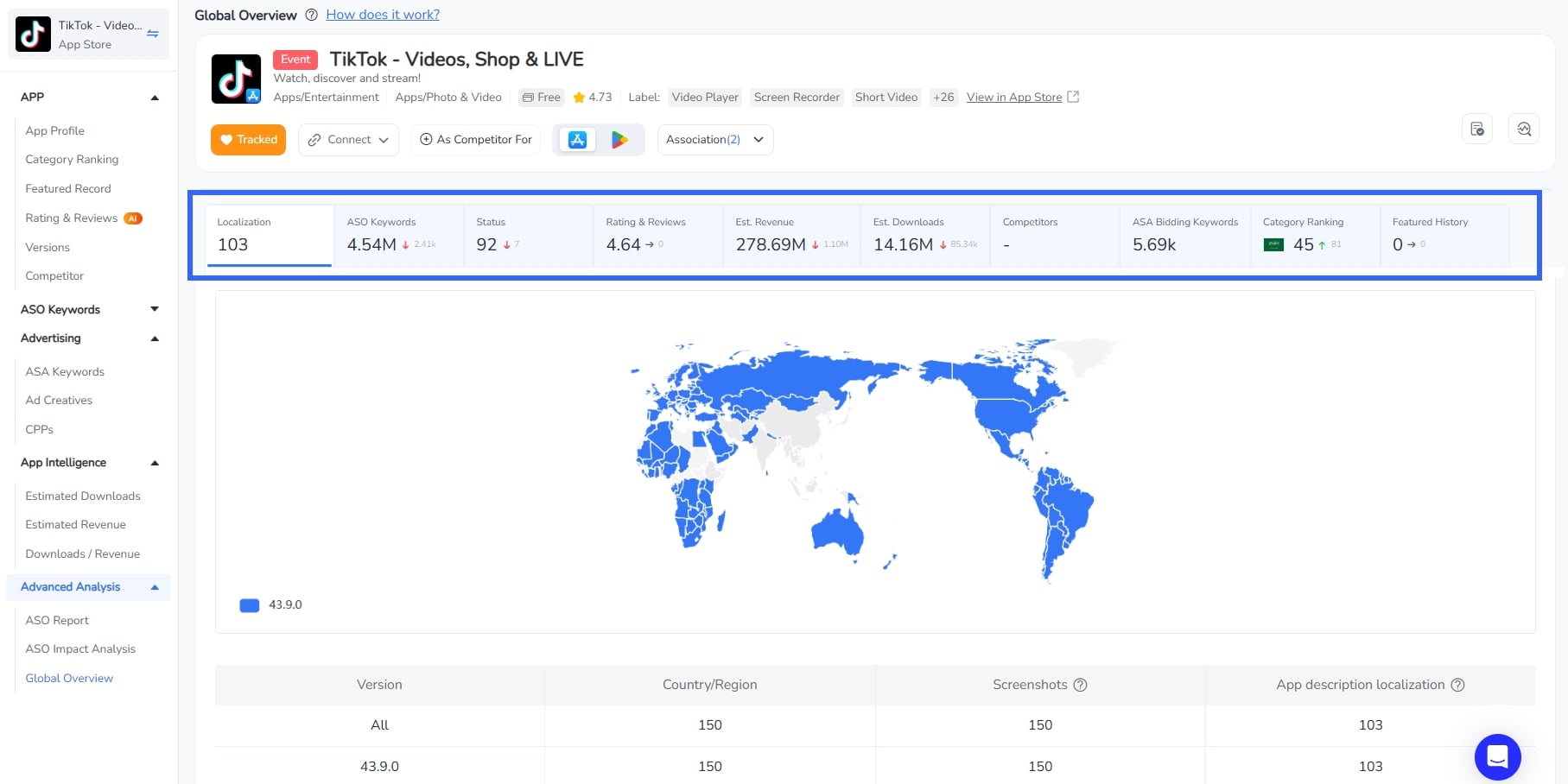1568x784 pixels.
Task: Click the App description localization help icon
Action: coord(1457,685)
